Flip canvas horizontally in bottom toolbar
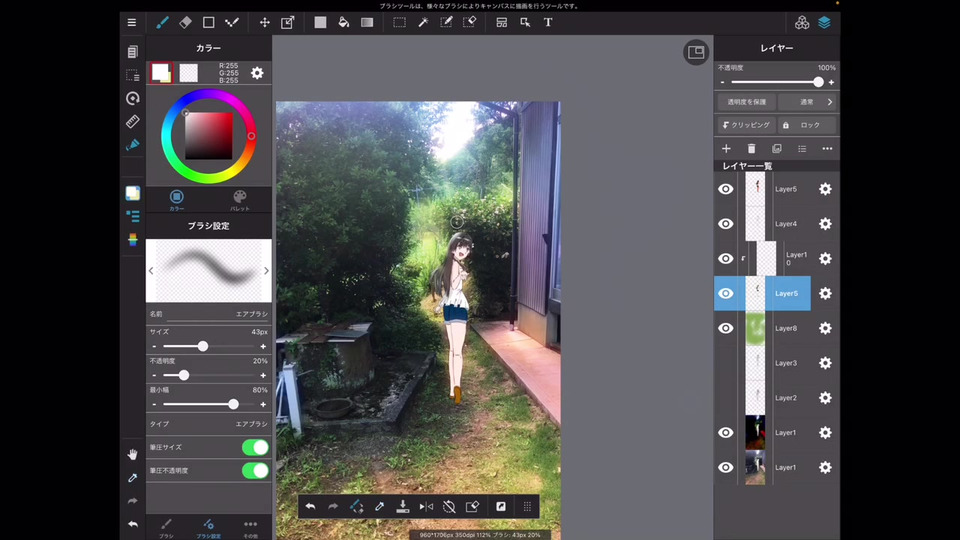Screen dimensions: 960x540 click(x=426, y=506)
